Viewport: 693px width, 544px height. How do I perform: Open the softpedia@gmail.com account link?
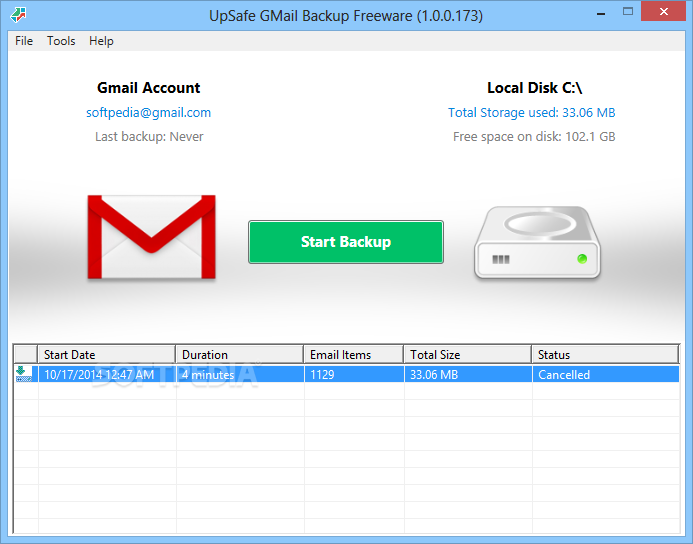(148, 113)
